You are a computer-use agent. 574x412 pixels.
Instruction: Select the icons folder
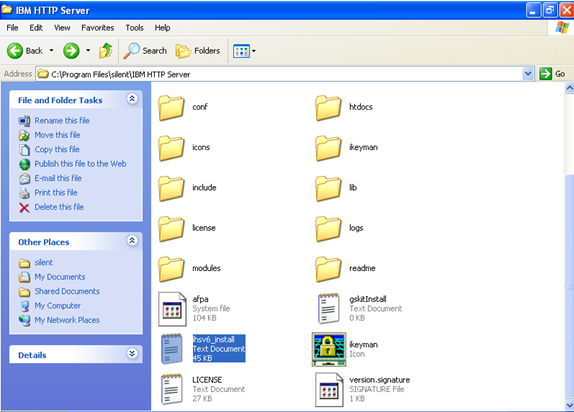[x=171, y=148]
